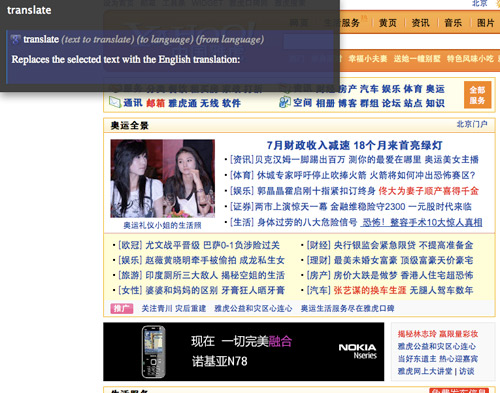Click 送她一幢别墅 in the orange bar
Image resolution: width=500 pixels, height=393 pixels.
[417, 59]
